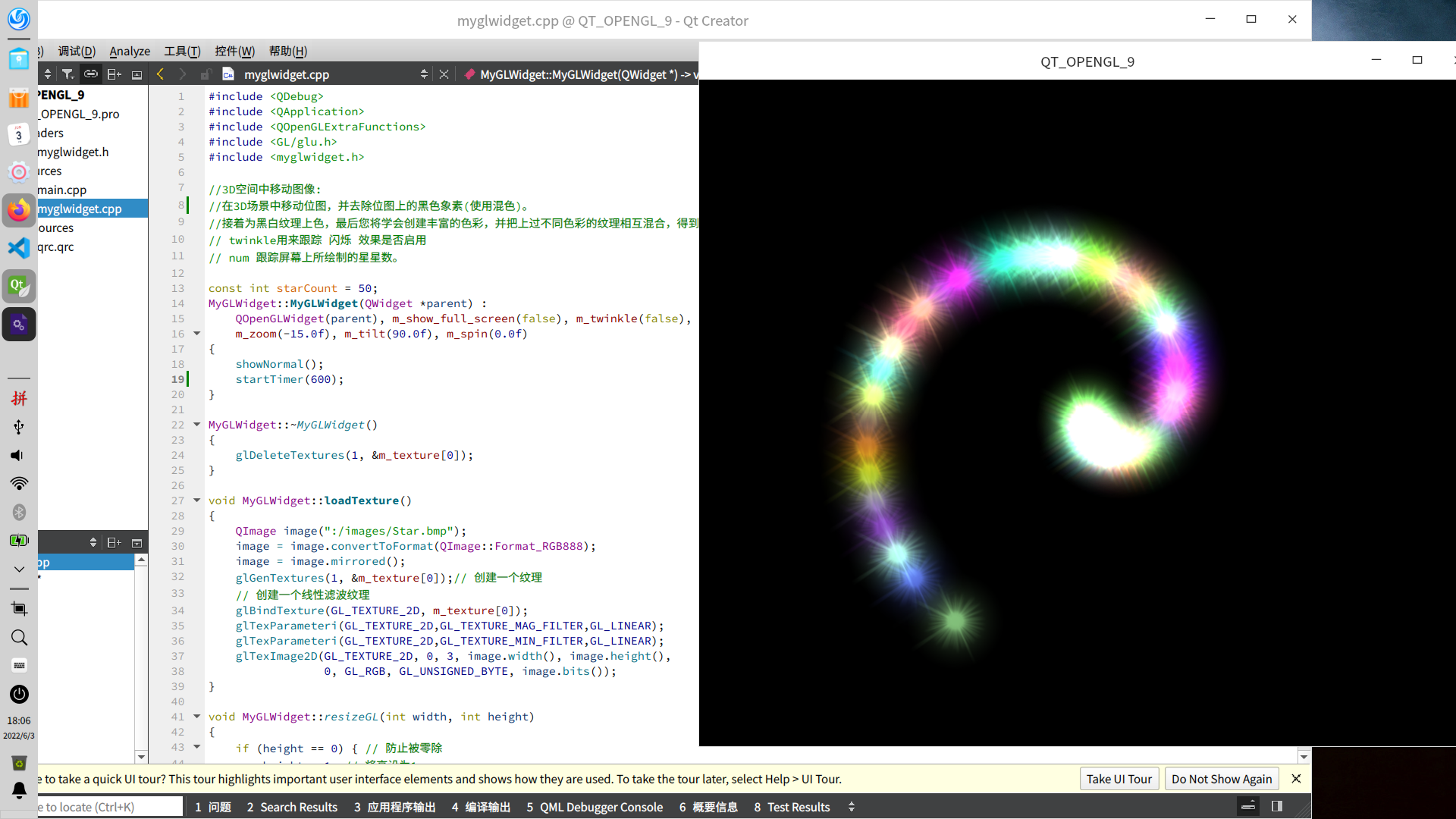
Task: Collapse the resizeGL function fold arrow
Action: pos(196,717)
